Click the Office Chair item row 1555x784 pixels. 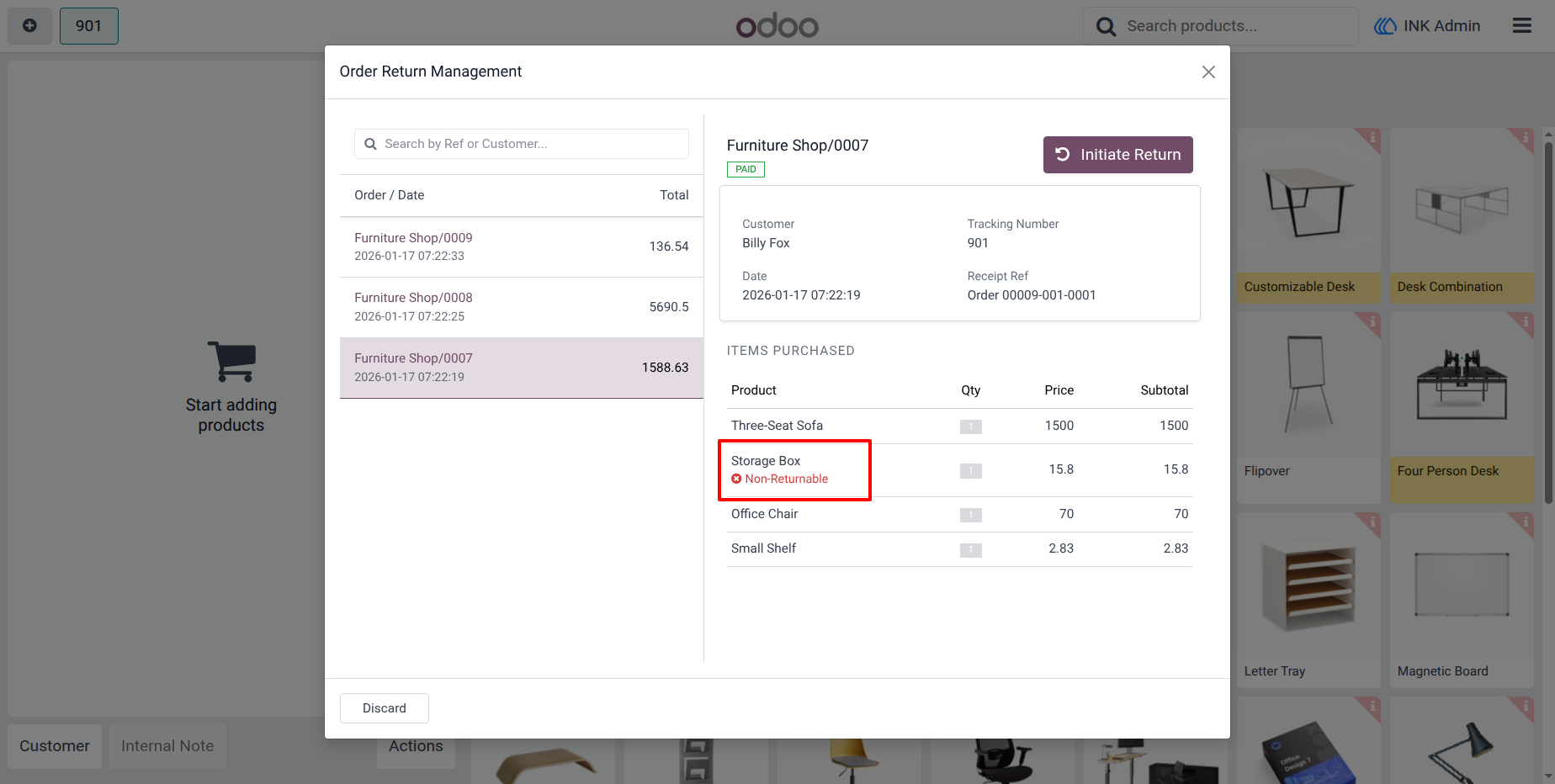point(959,514)
